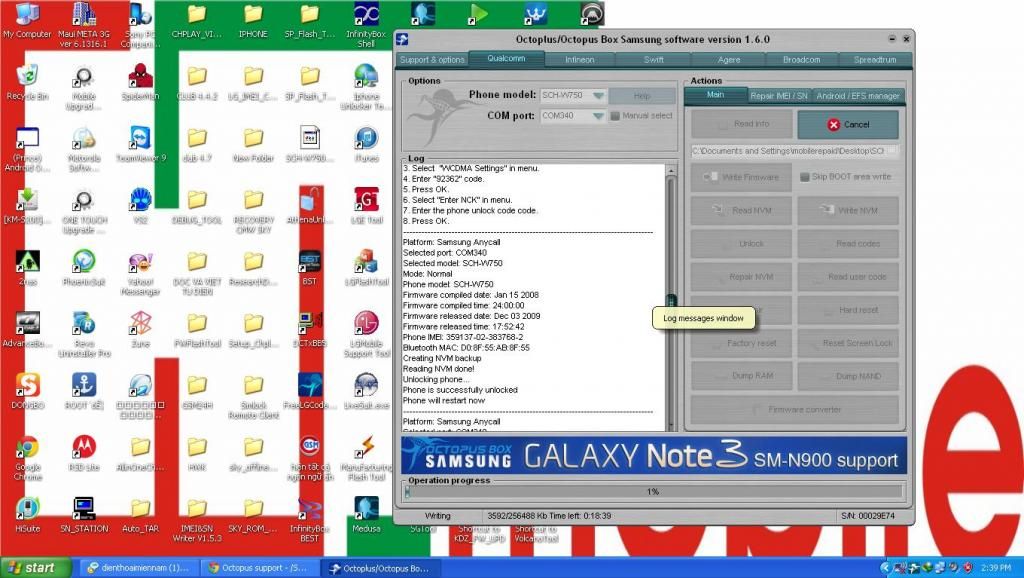Launch the HiSuite desktop shortcut
Image resolution: width=1024 pixels, height=578 pixels.
(x=27, y=515)
